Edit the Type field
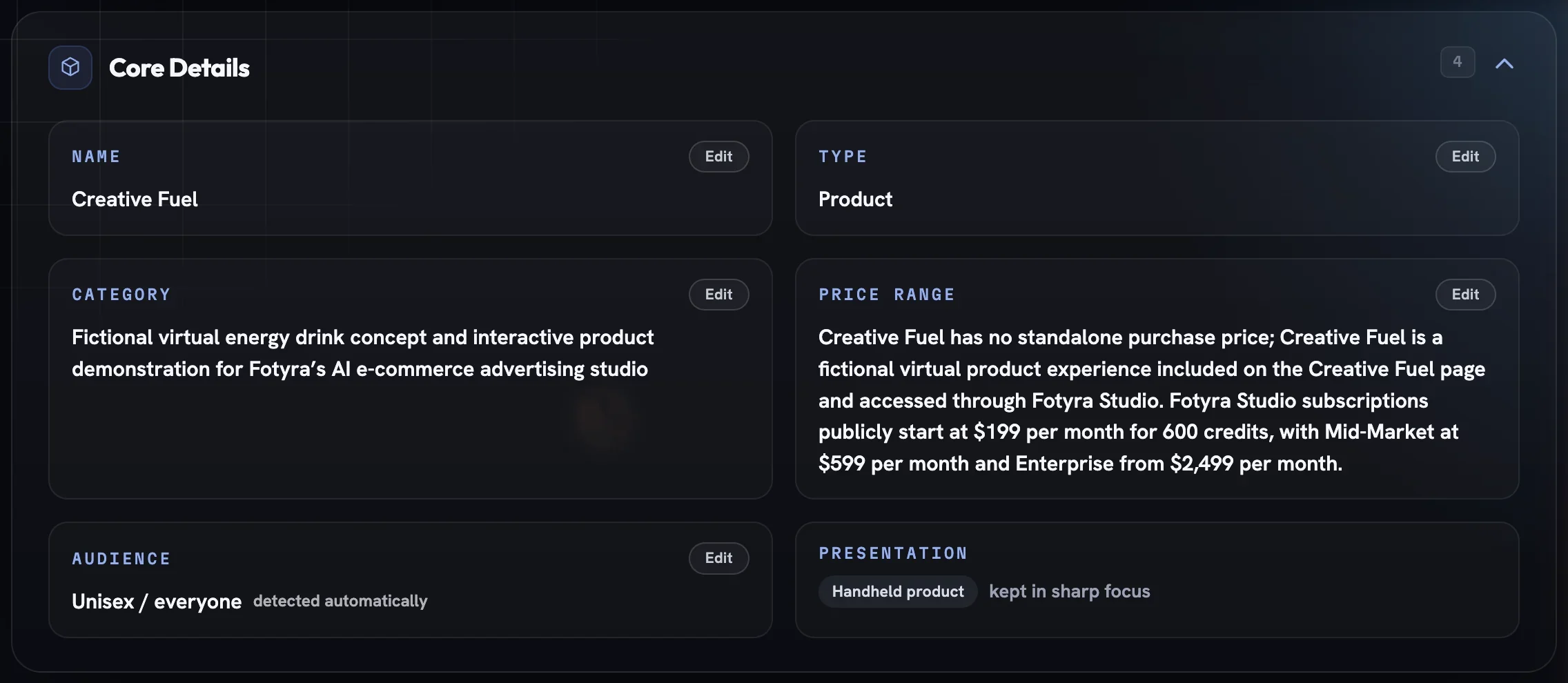This screenshot has width=1568, height=683. coord(1465,157)
